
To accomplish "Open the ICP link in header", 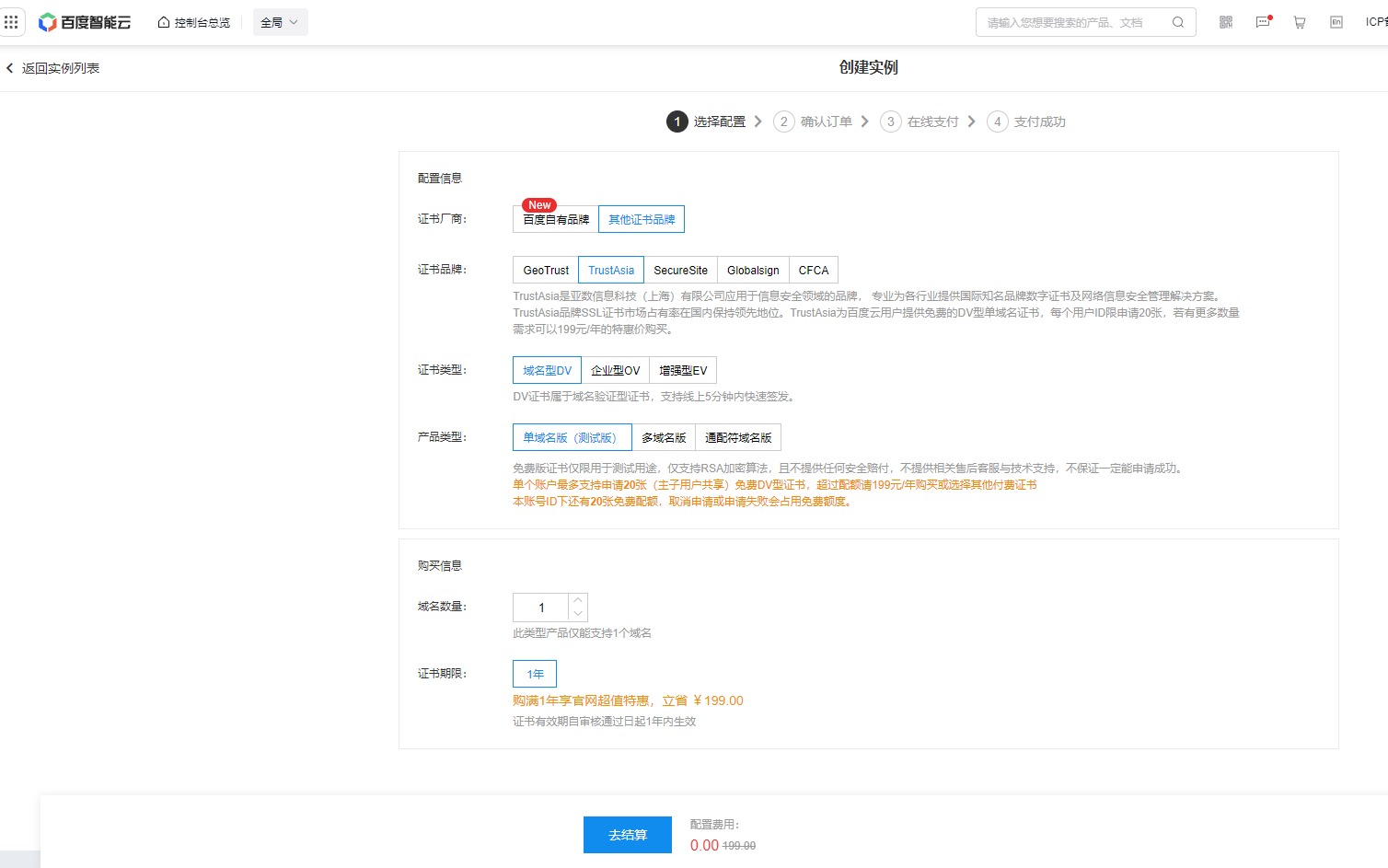I will 1377,22.
